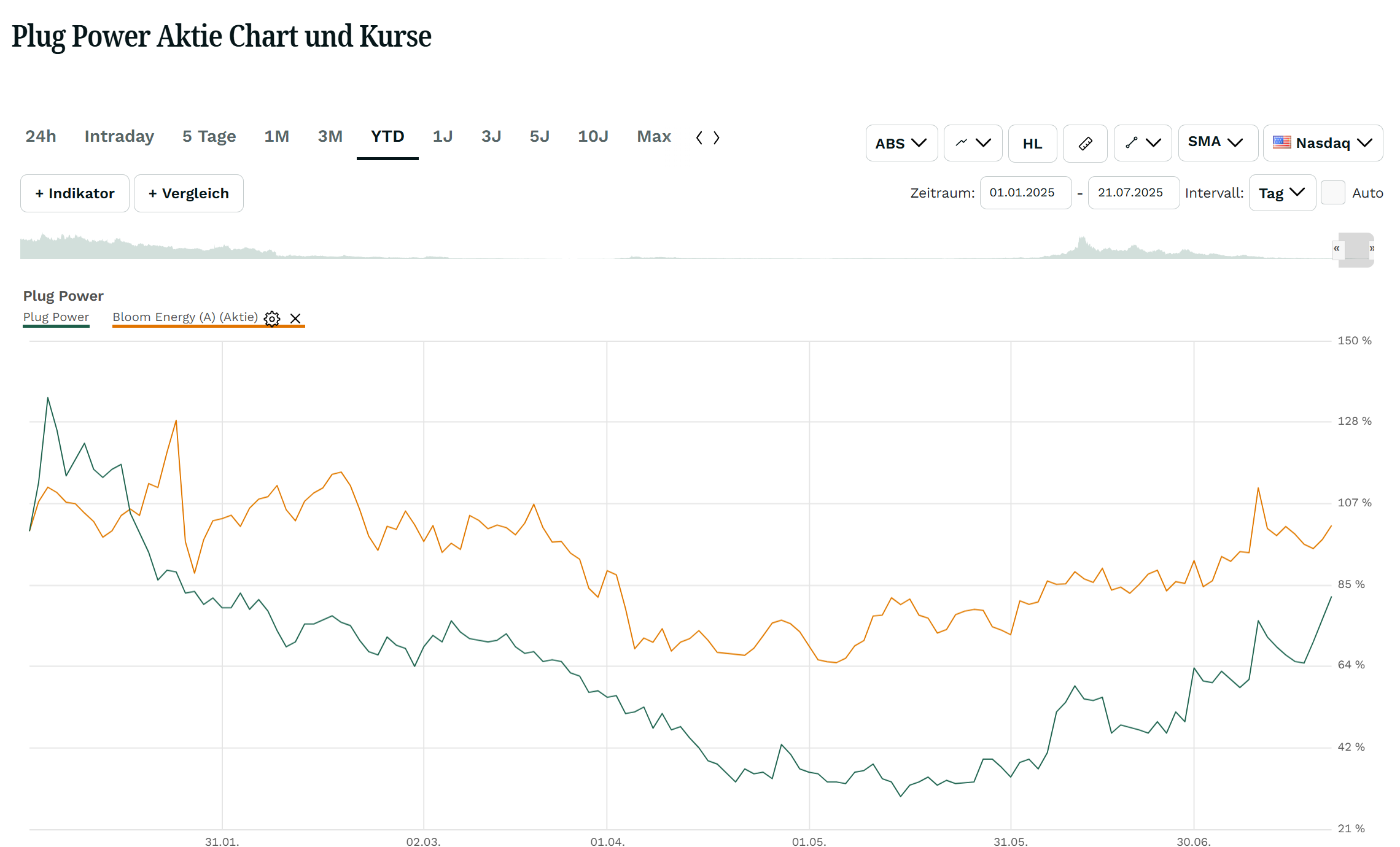Select the 3M time range tab

pyautogui.click(x=330, y=136)
